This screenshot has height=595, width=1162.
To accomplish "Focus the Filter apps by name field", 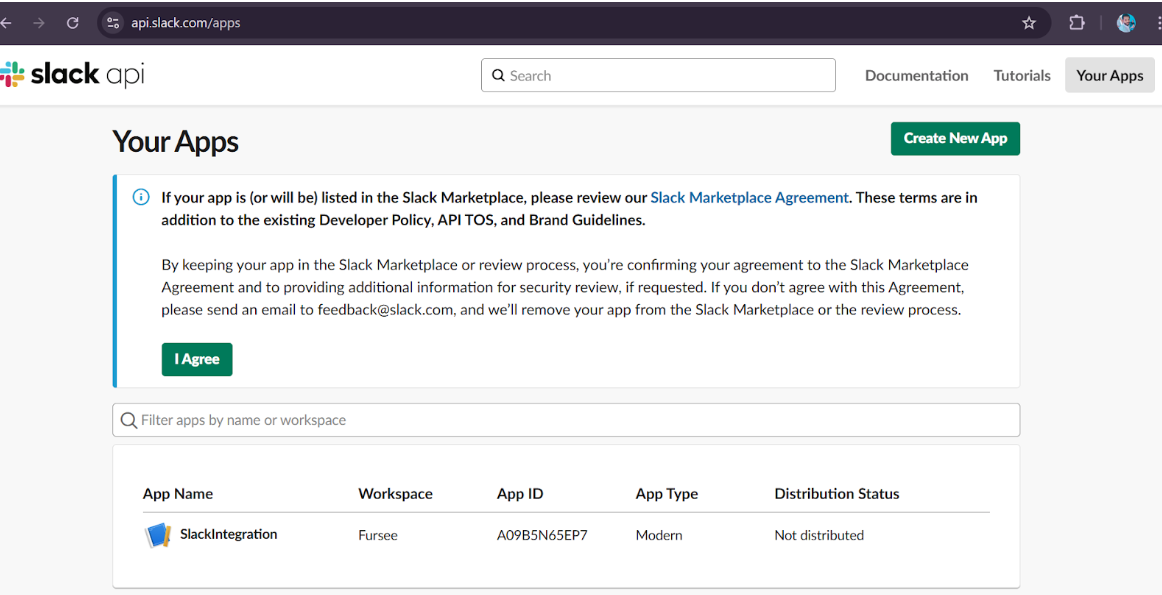I will [x=566, y=420].
